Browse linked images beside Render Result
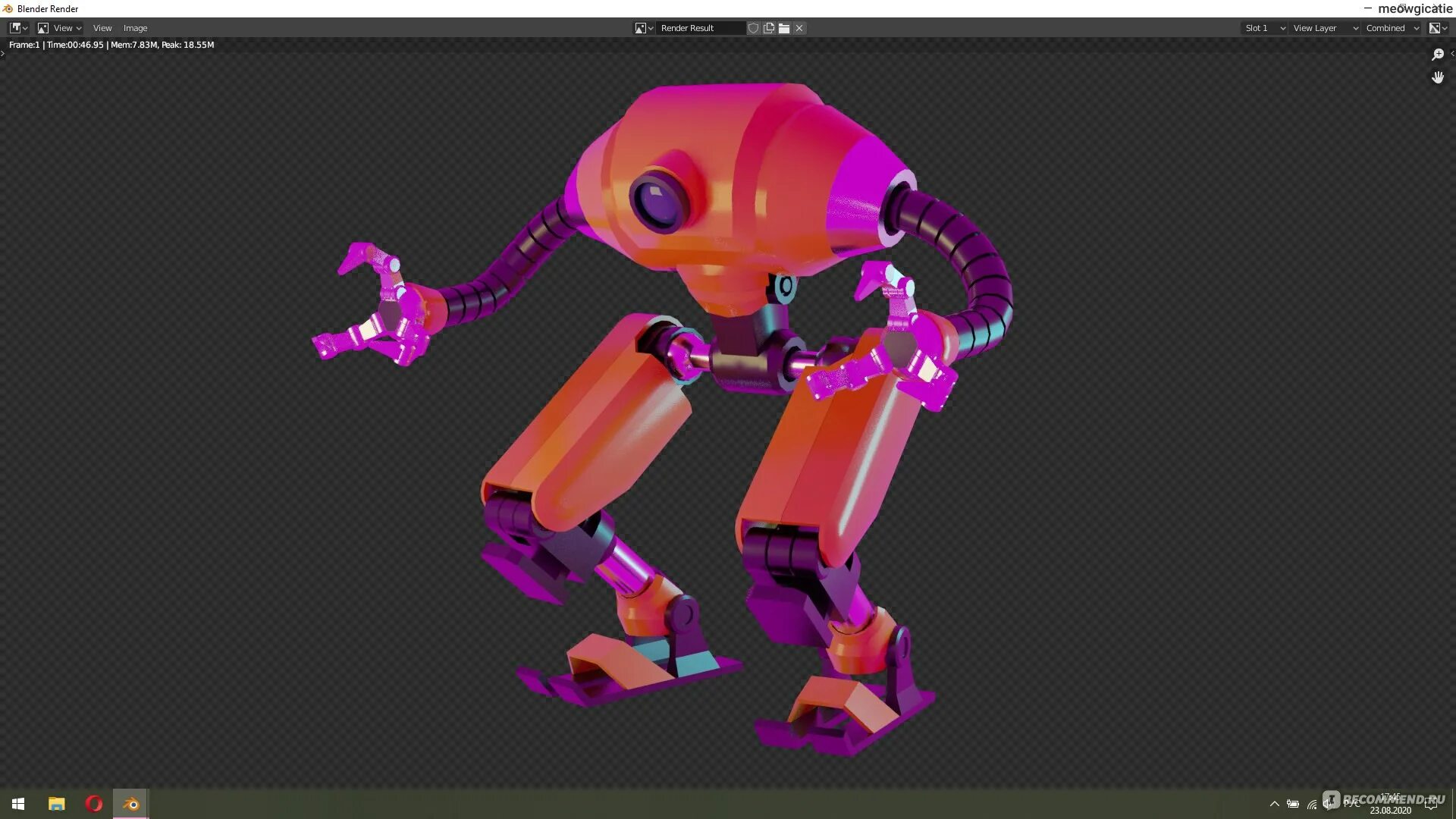 [x=644, y=28]
